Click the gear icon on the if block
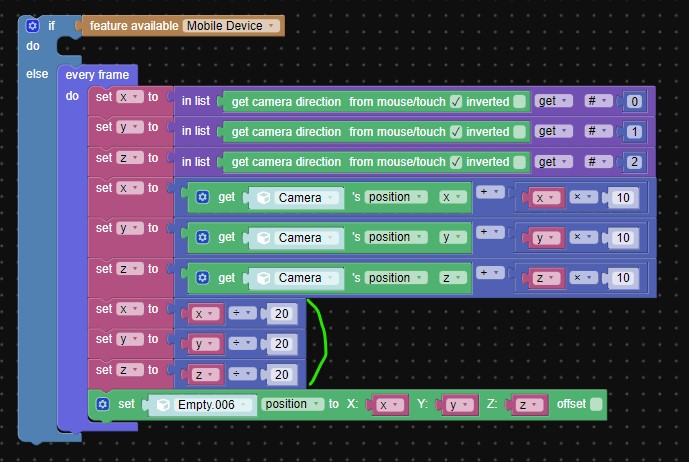The image size is (689, 462). pos(32,26)
